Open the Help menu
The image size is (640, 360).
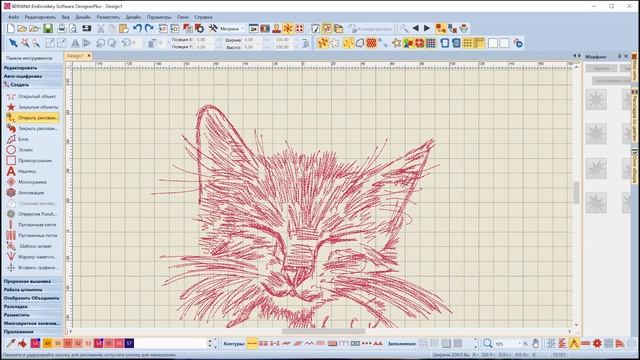(x=203, y=17)
